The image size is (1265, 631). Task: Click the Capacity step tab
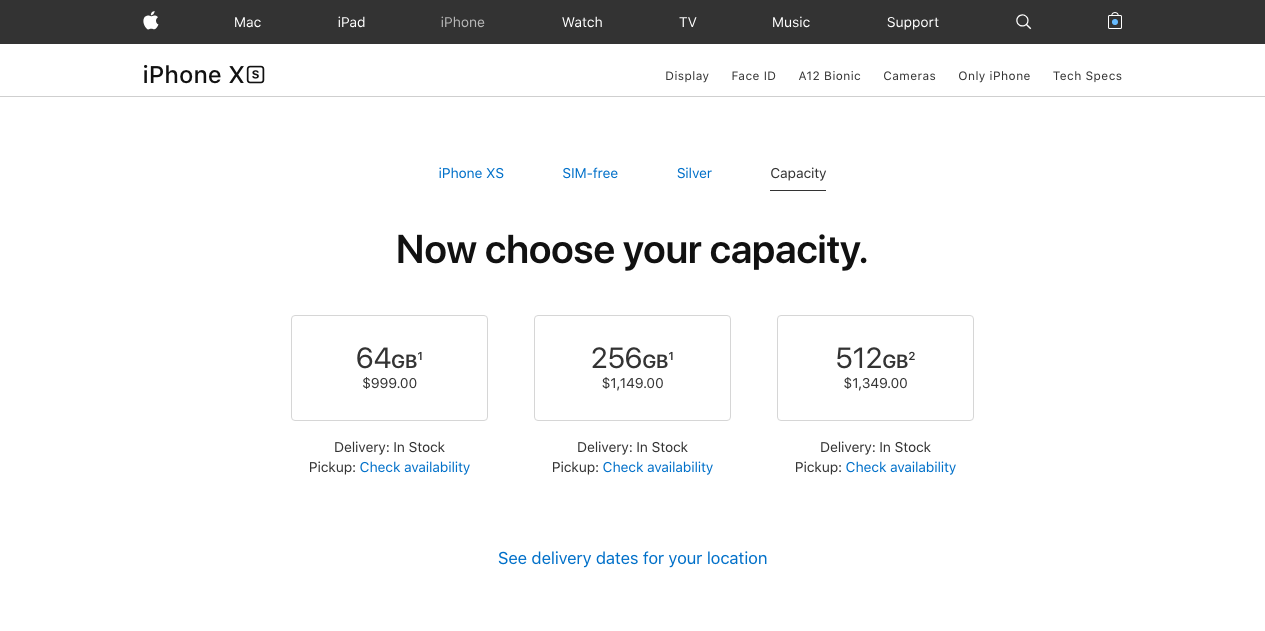click(798, 173)
